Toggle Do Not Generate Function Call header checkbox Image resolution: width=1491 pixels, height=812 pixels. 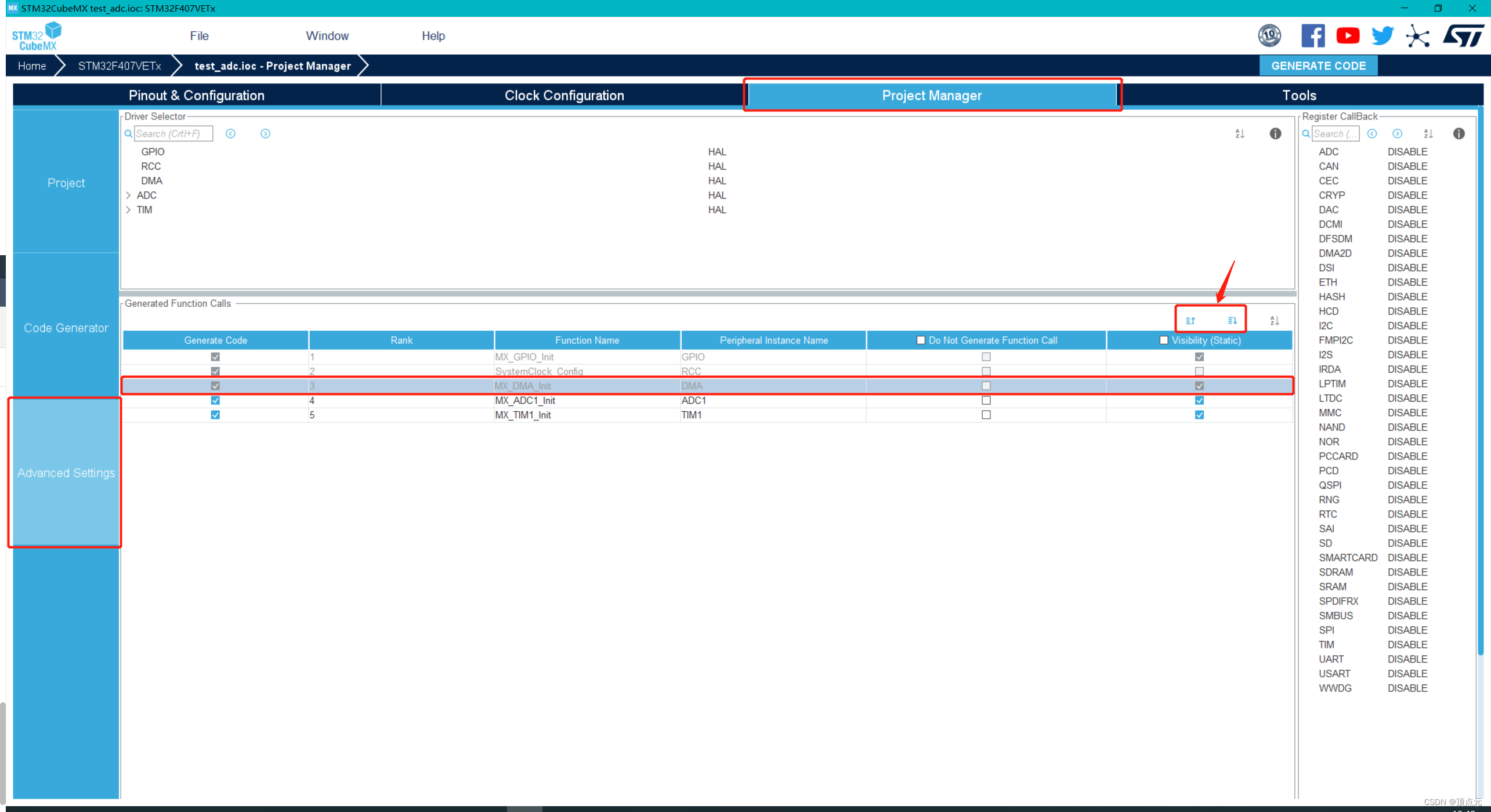(x=921, y=340)
